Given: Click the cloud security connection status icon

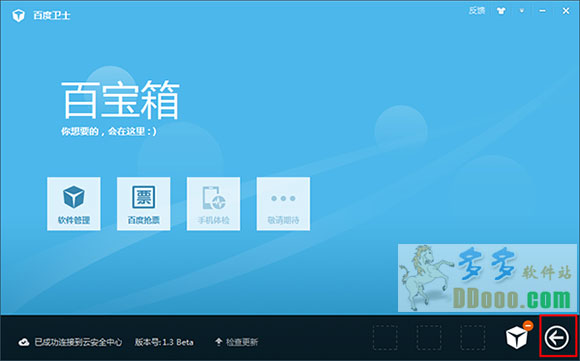Looking at the screenshot, I should point(24,342).
